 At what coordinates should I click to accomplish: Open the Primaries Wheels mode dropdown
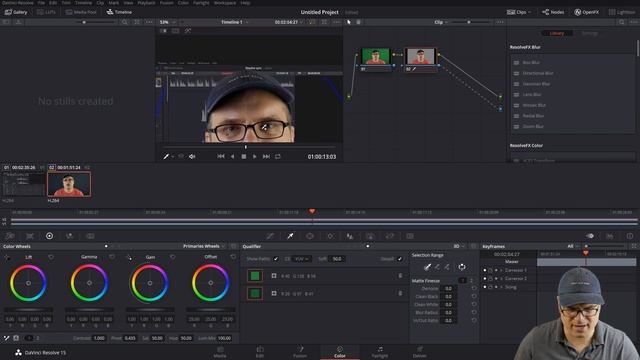click(204, 246)
